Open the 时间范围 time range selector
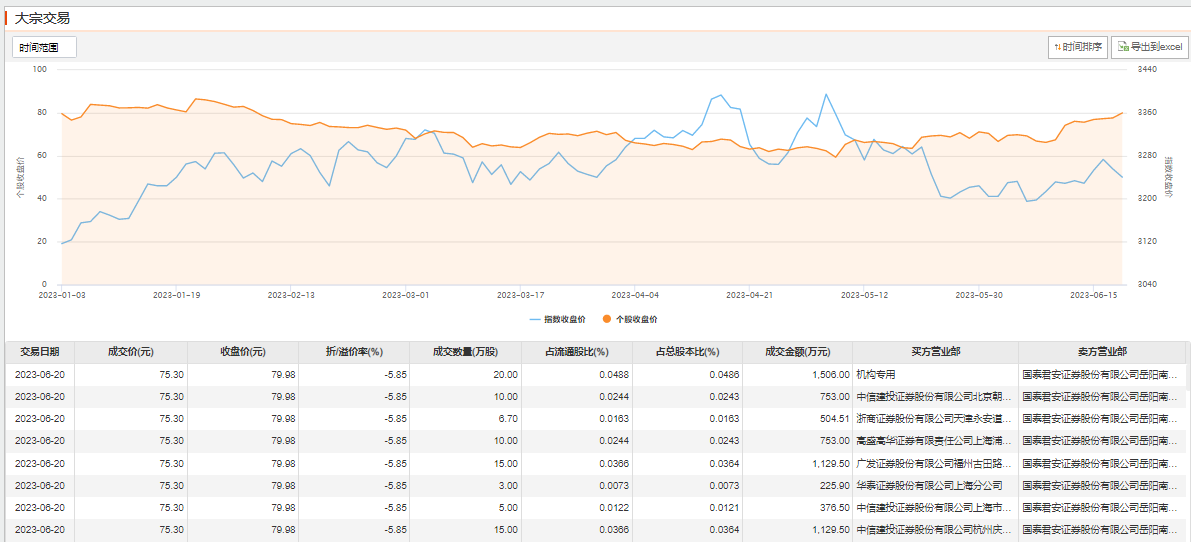1191x542 pixels. (x=44, y=47)
